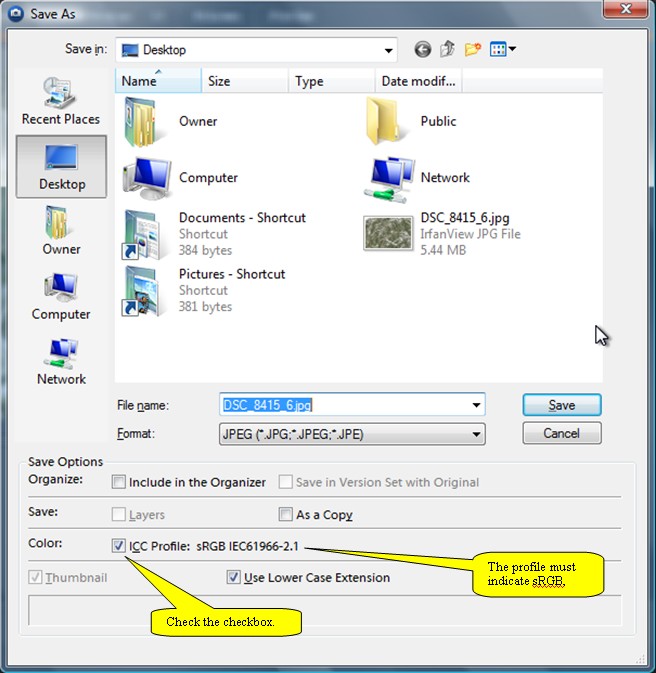Toggle the Layers checkbox
Image resolution: width=656 pixels, height=673 pixels.
[118, 514]
